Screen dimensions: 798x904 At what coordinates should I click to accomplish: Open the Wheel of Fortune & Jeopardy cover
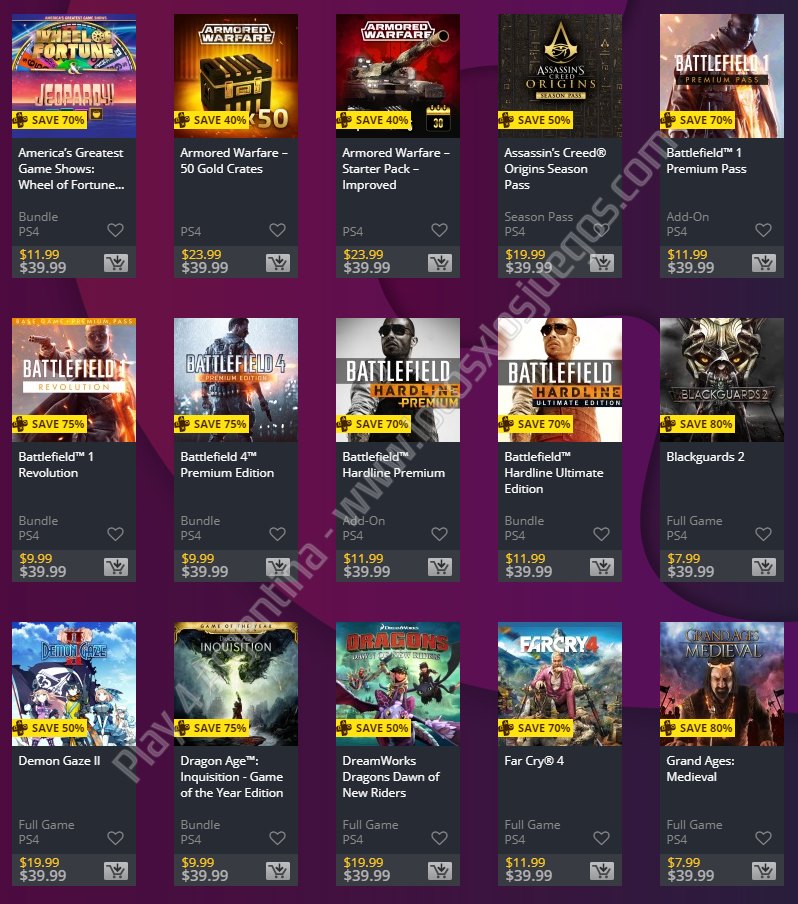pos(74,76)
